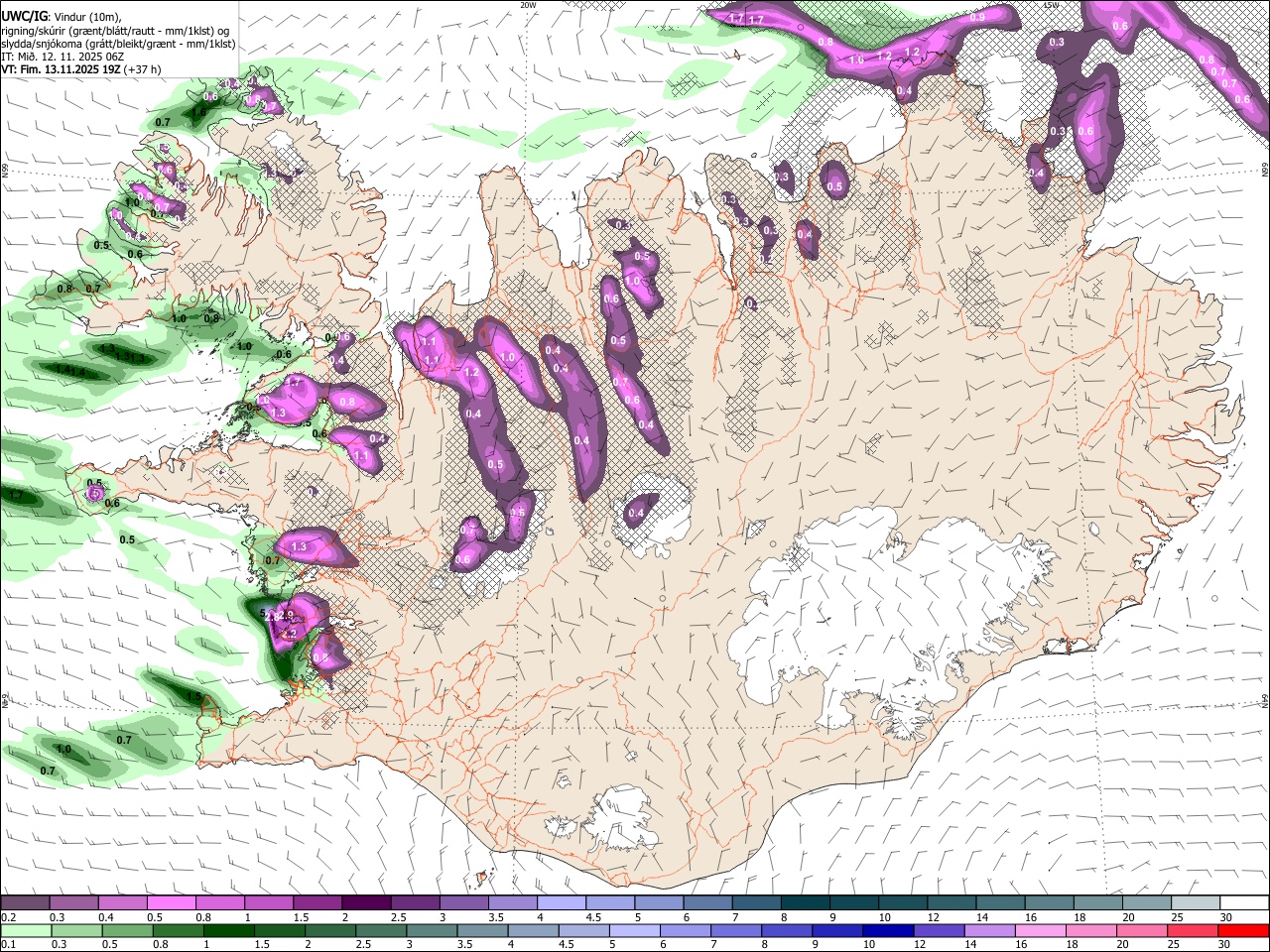The height and width of the screenshot is (952, 1270).
Task: Click the black 1.6 rain value off the Westfjords
Action: click(198, 113)
